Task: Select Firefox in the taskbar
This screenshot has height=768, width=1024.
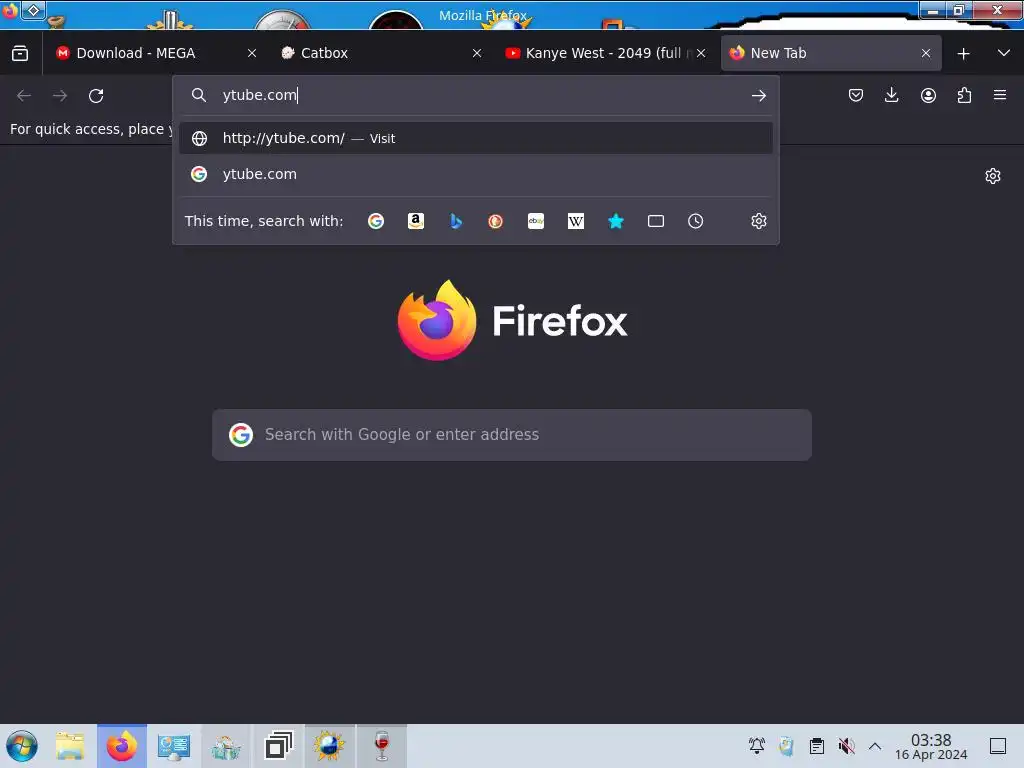Action: point(122,746)
